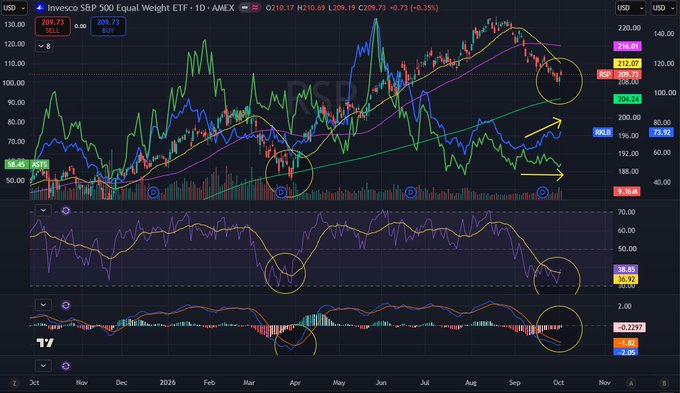
Task: Toggle the A scale button on the time axis
Action: [631, 383]
